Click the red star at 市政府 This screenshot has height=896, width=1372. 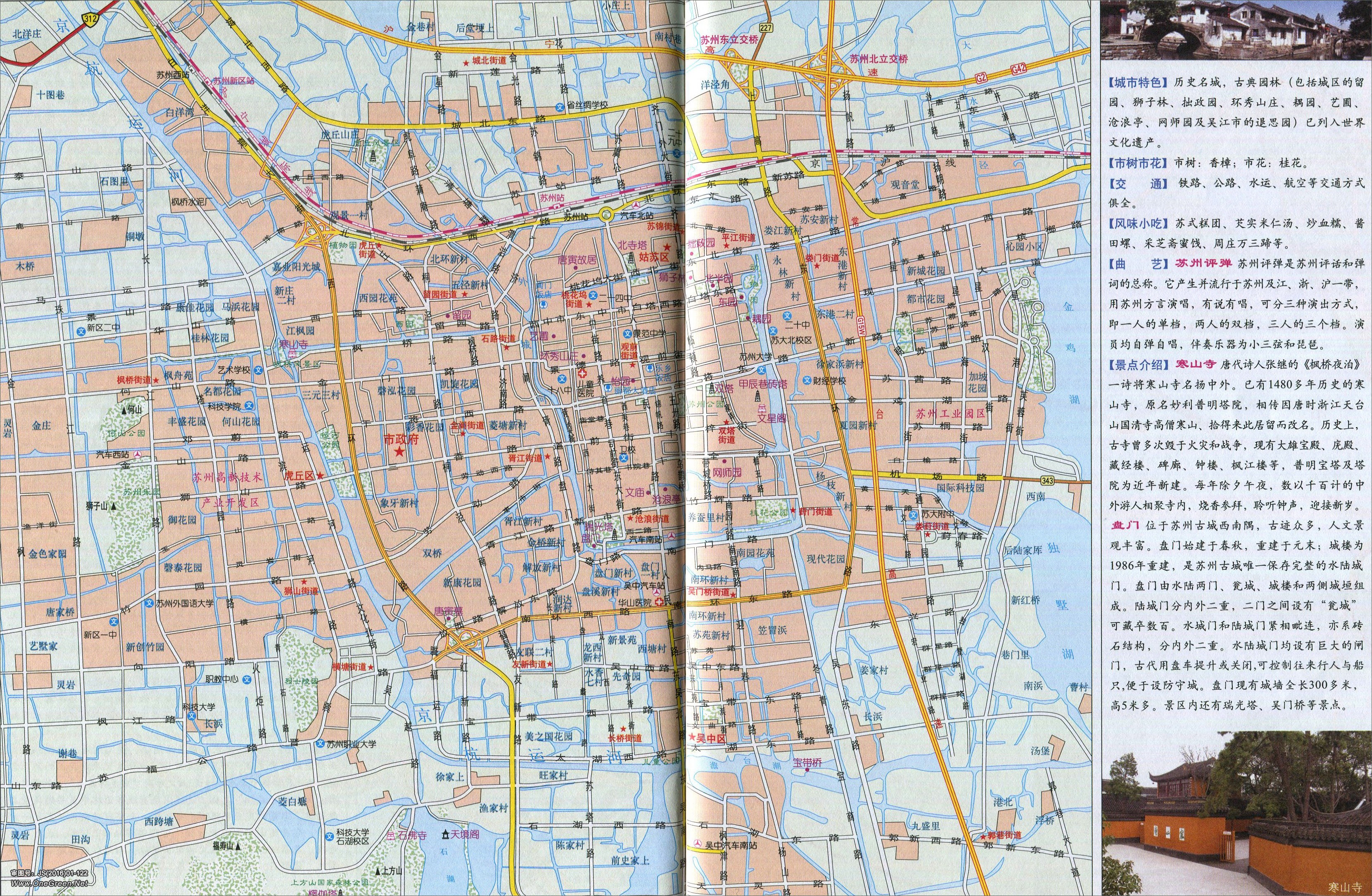coord(399,452)
